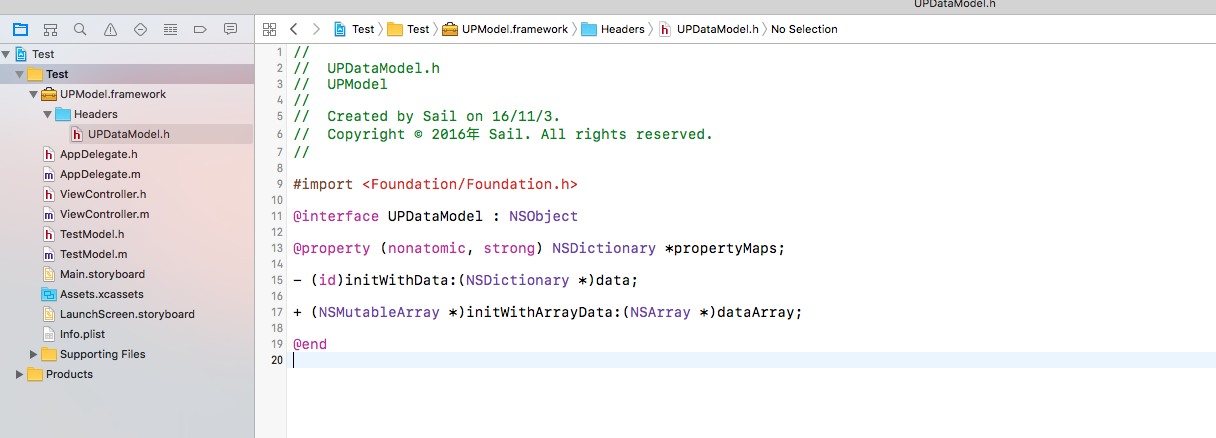
Task: Click line number 13 in gutter
Action: pyautogui.click(x=277, y=248)
